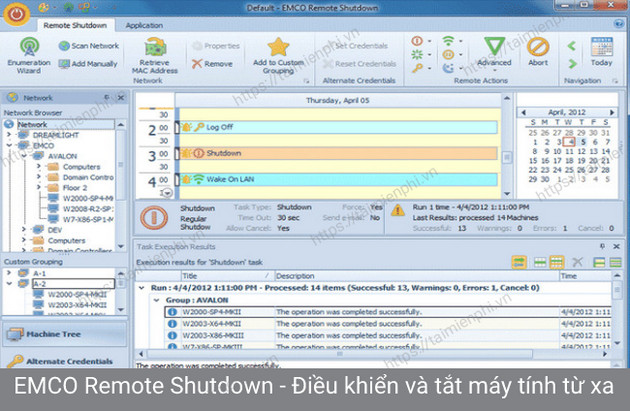
Task: Select Domain Controllers folder under AVALON
Action: point(88,177)
